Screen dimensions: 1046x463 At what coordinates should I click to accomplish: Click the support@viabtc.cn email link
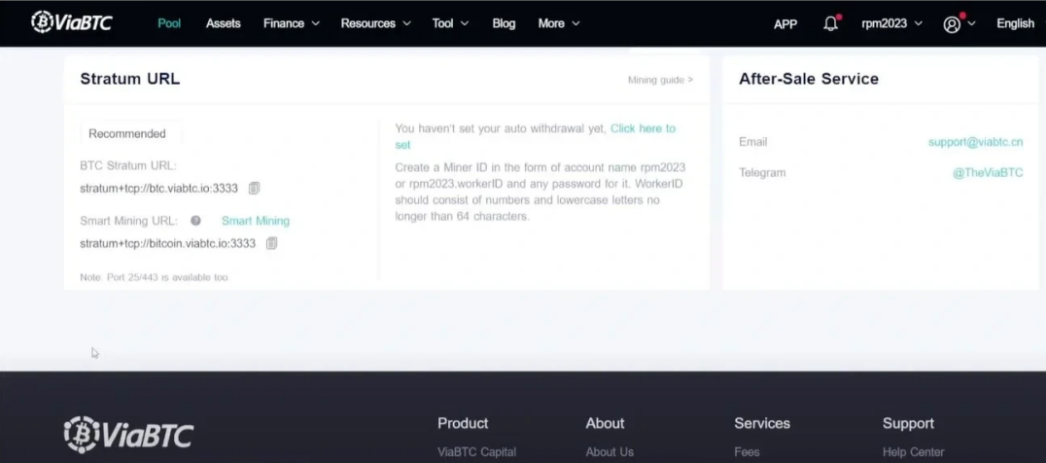click(975, 142)
